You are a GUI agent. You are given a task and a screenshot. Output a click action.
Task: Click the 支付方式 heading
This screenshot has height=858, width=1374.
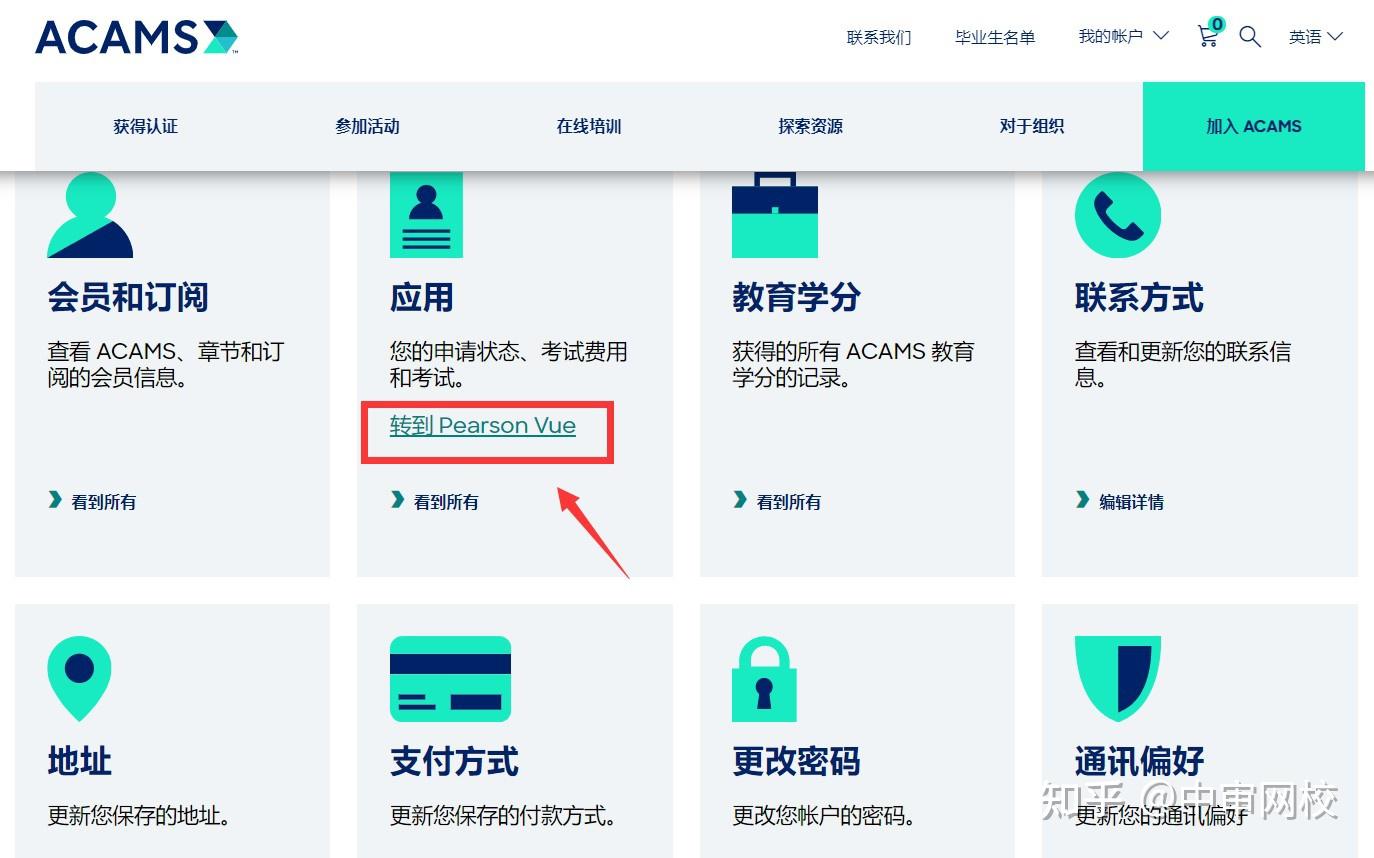coord(454,761)
